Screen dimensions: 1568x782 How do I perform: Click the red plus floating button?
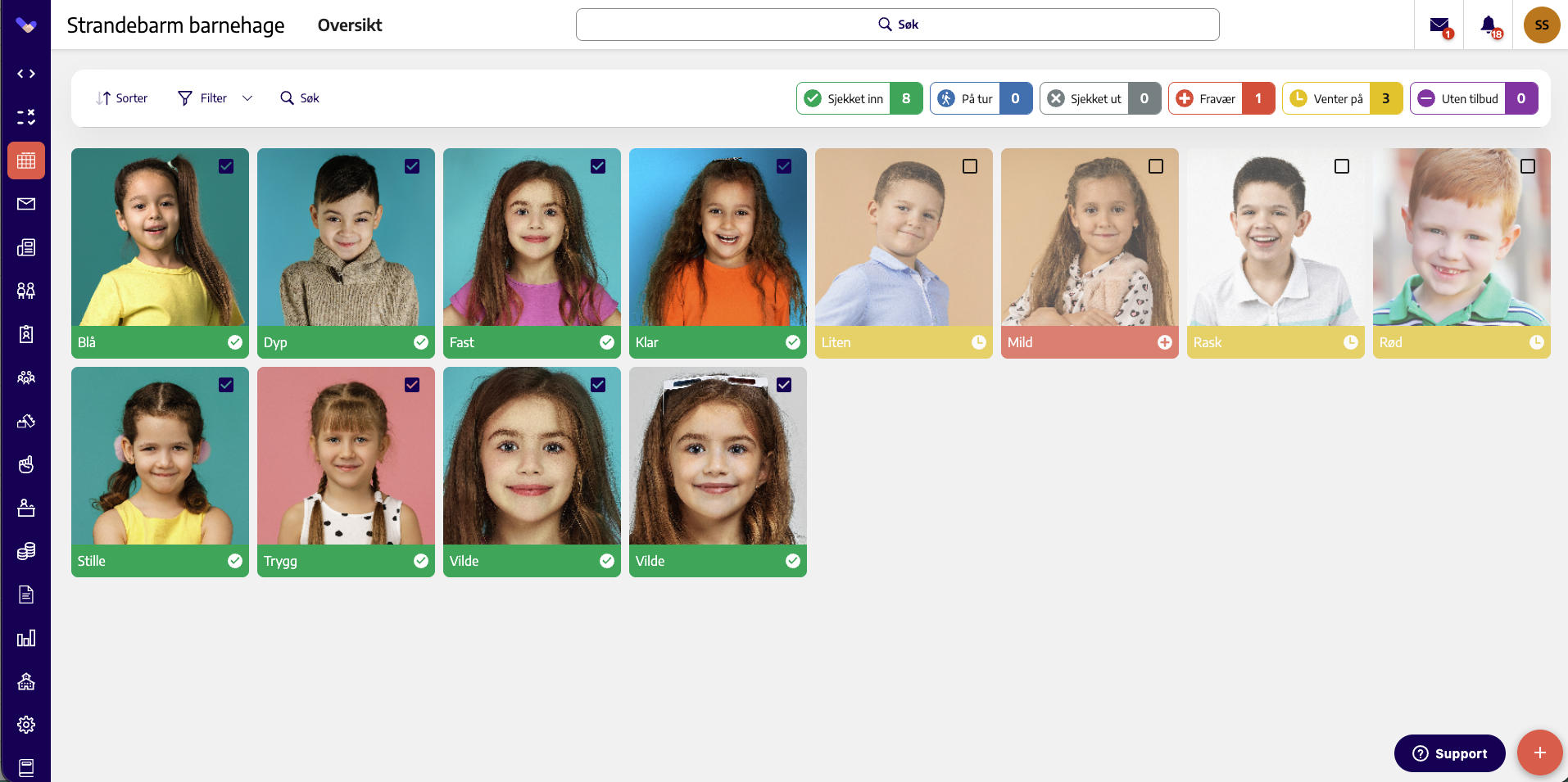coord(1539,753)
